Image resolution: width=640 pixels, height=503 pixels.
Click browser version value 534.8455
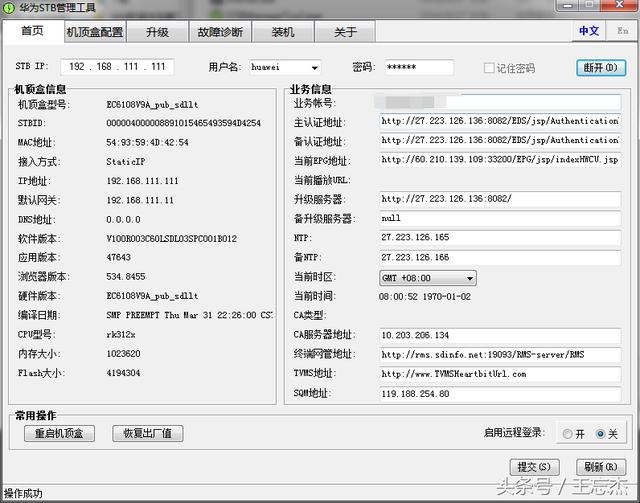[126, 277]
